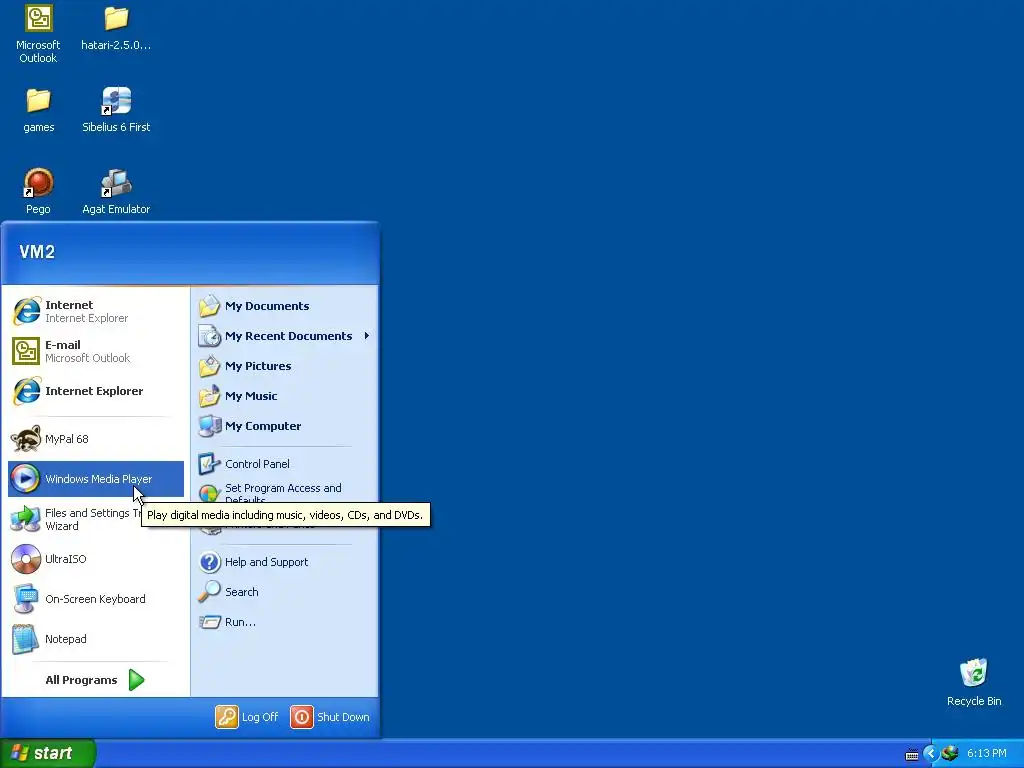Open Notepad from Start menu
Image resolution: width=1024 pixels, height=768 pixels.
(x=95, y=639)
